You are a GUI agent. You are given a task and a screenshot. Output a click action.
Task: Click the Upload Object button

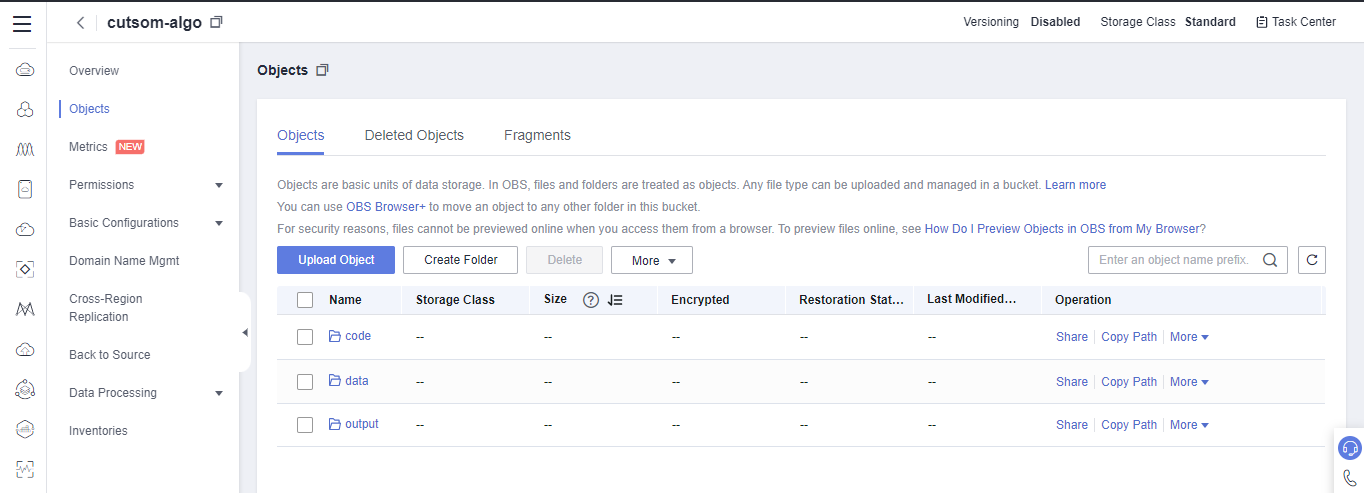coord(336,260)
